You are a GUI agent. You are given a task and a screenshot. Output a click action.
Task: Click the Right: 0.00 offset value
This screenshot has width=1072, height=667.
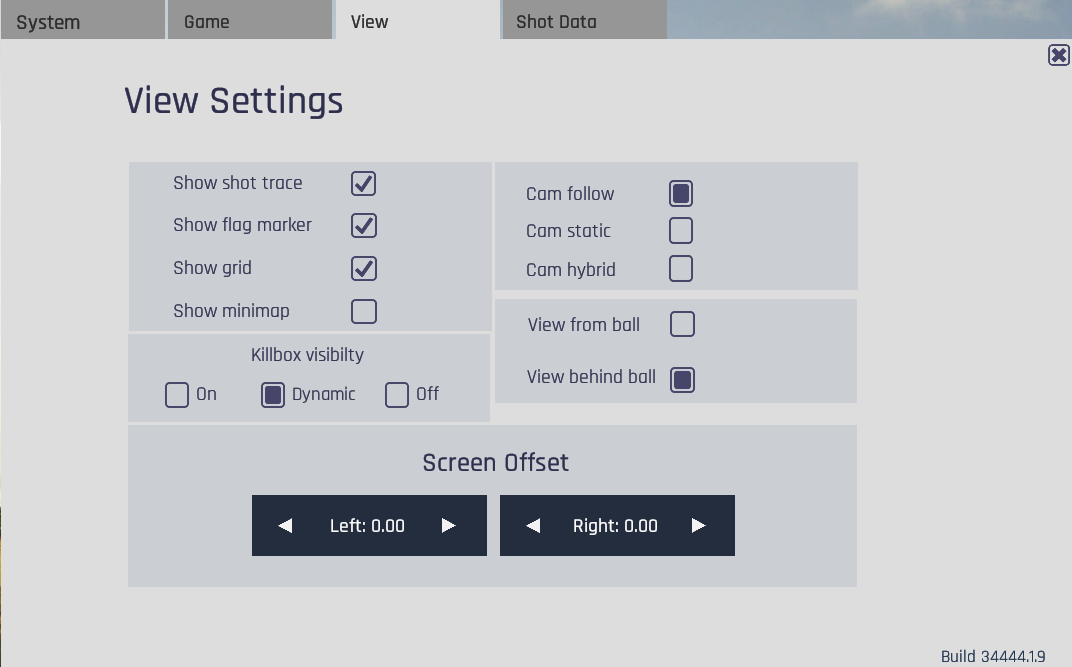tap(615, 526)
